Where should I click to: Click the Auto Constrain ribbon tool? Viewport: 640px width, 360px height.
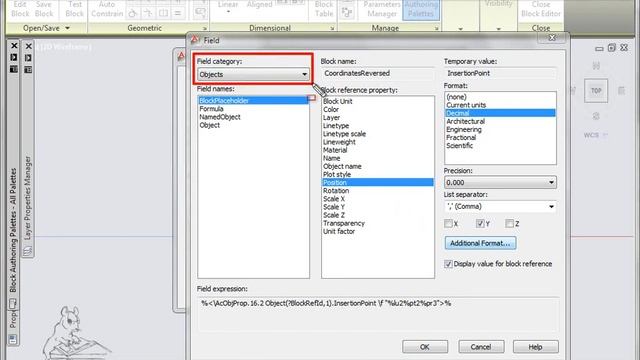[x=107, y=9]
